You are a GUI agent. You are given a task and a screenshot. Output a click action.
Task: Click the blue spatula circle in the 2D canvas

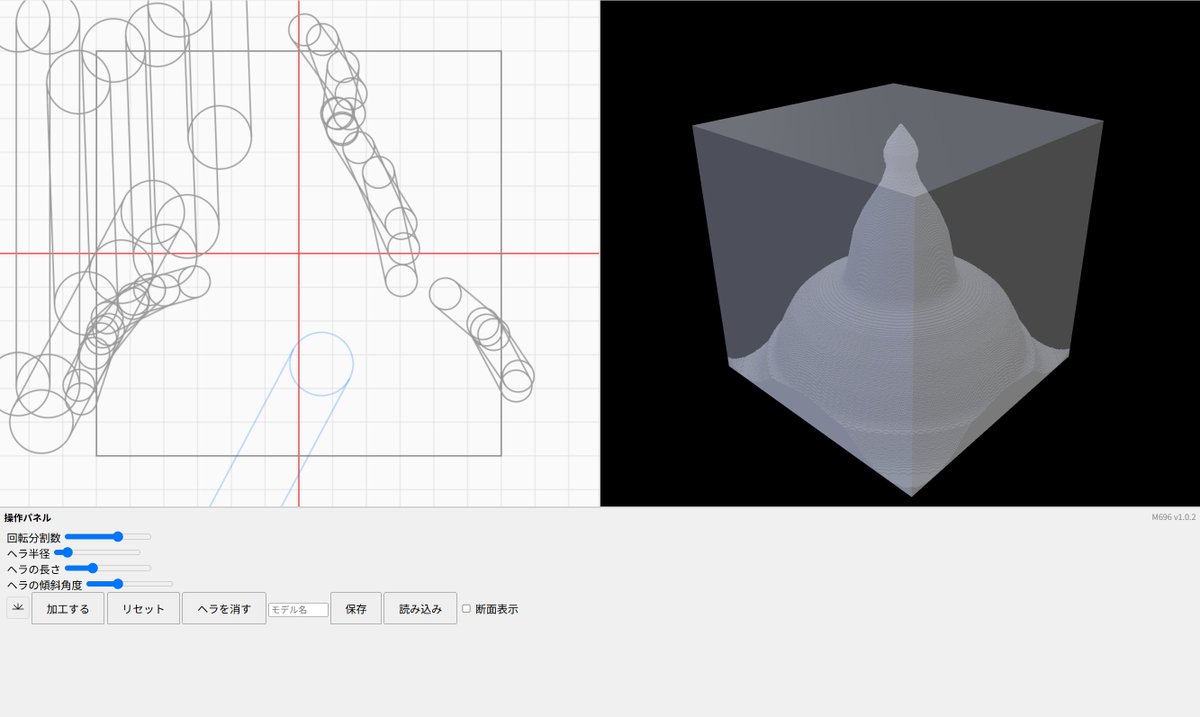coord(321,364)
